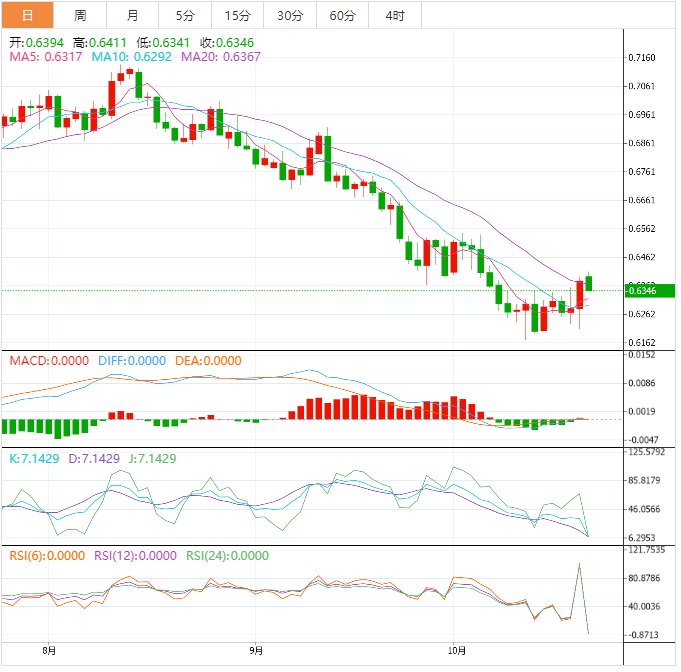Open the 30分 chart tab
The width and height of the screenshot is (681, 672).
click(290, 15)
